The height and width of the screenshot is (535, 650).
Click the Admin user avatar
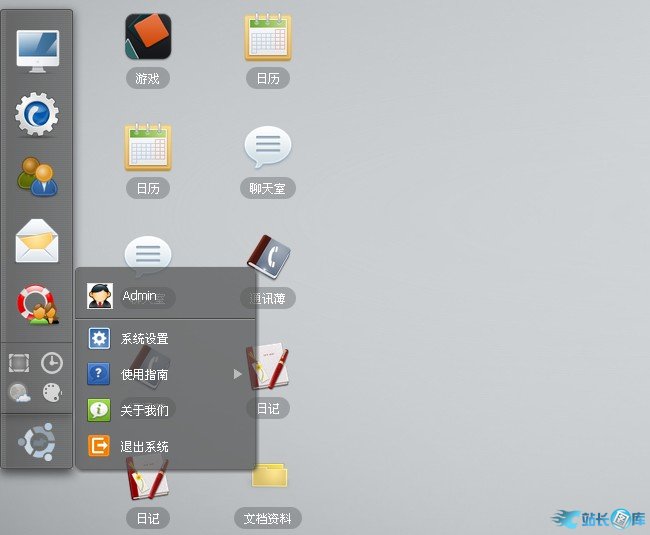[x=100, y=296]
